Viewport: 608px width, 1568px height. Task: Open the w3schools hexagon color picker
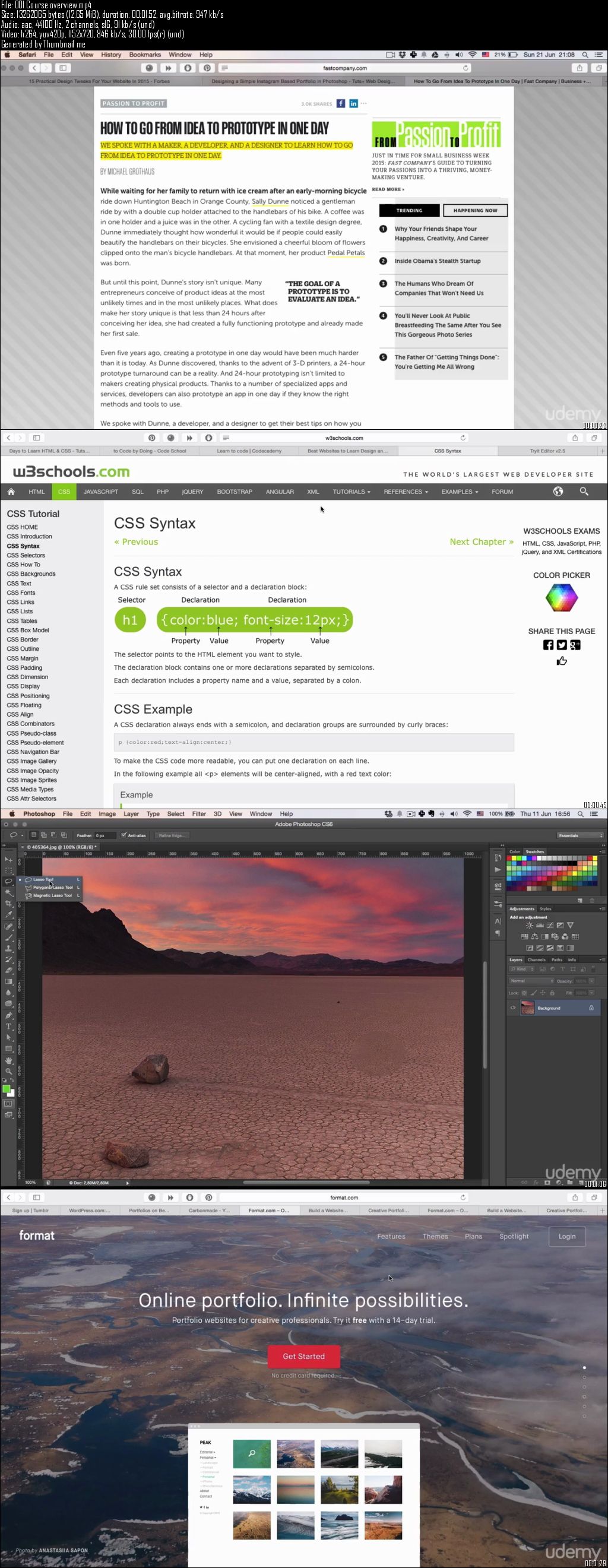click(562, 598)
